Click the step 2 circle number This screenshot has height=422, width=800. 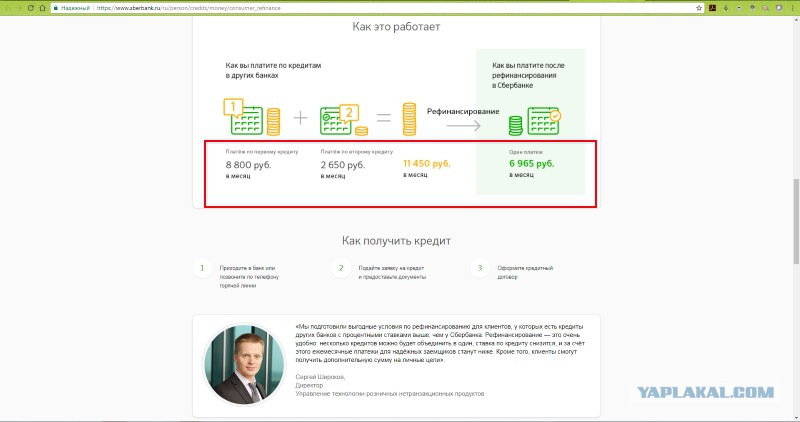tap(341, 268)
